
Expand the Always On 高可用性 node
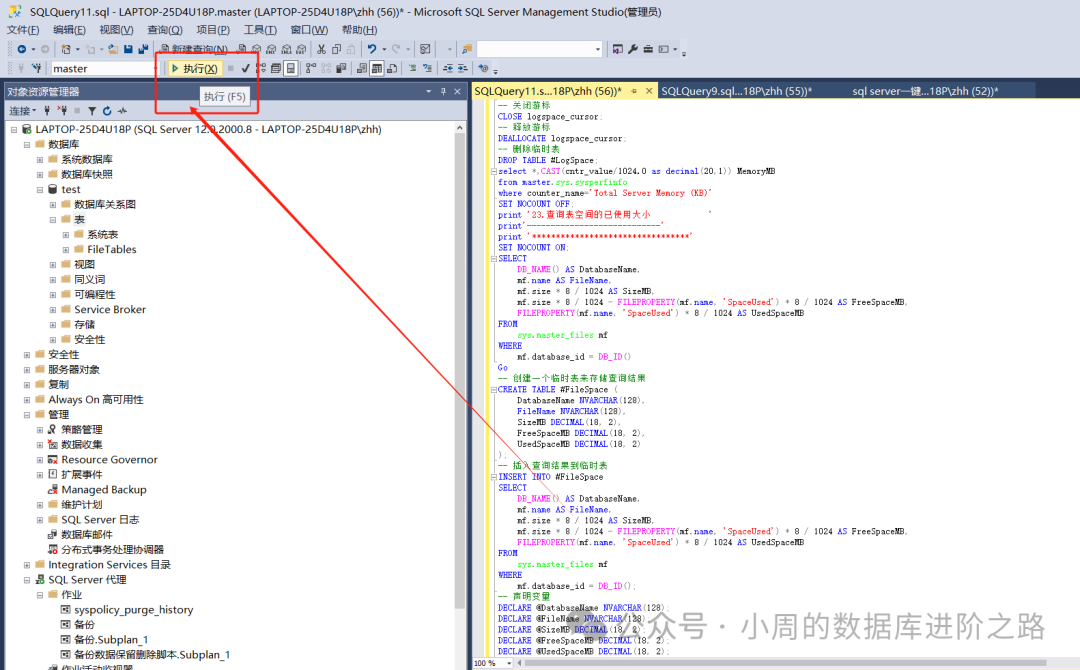tap(27, 399)
